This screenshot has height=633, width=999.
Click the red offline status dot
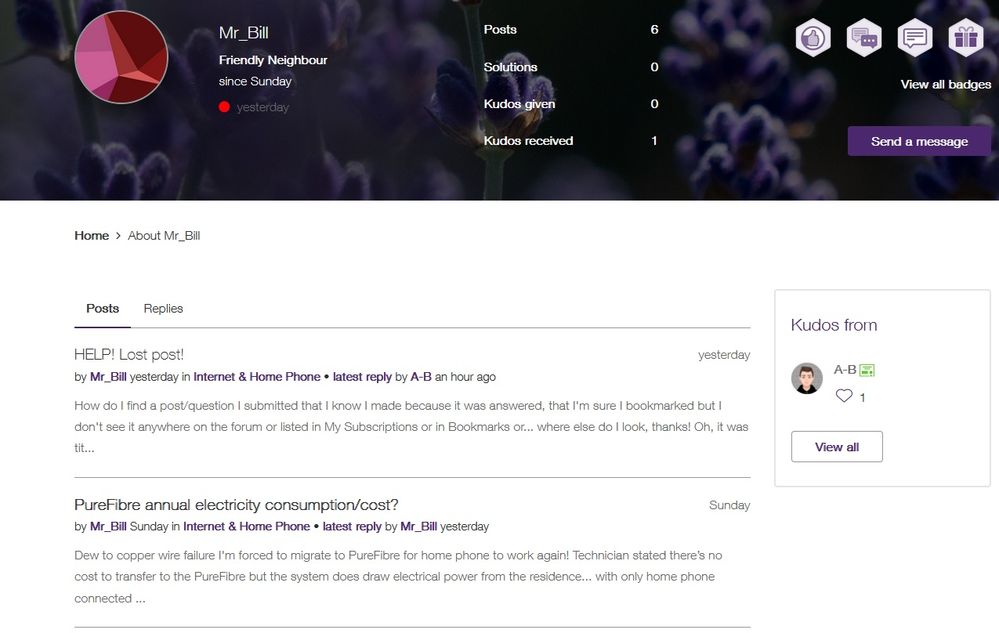pos(224,107)
